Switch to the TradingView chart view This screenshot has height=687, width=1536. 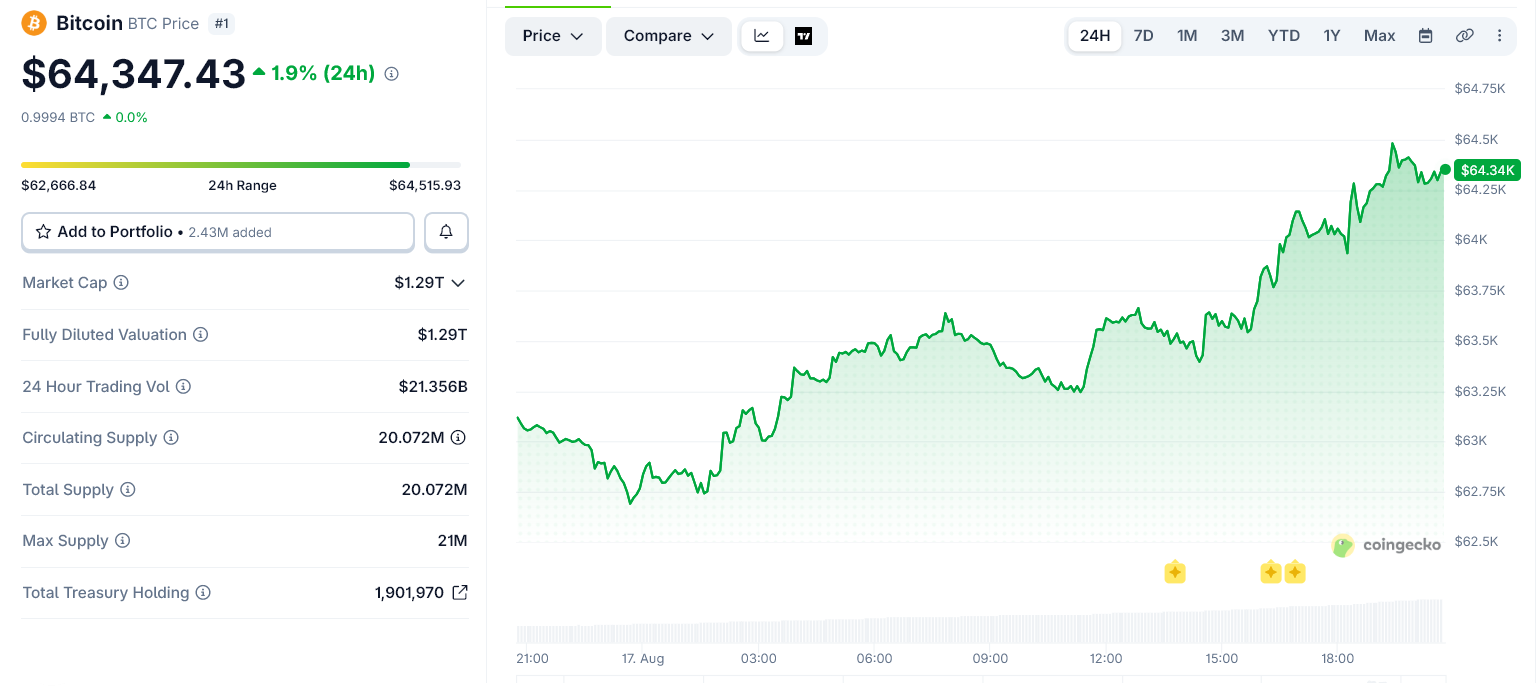[803, 36]
